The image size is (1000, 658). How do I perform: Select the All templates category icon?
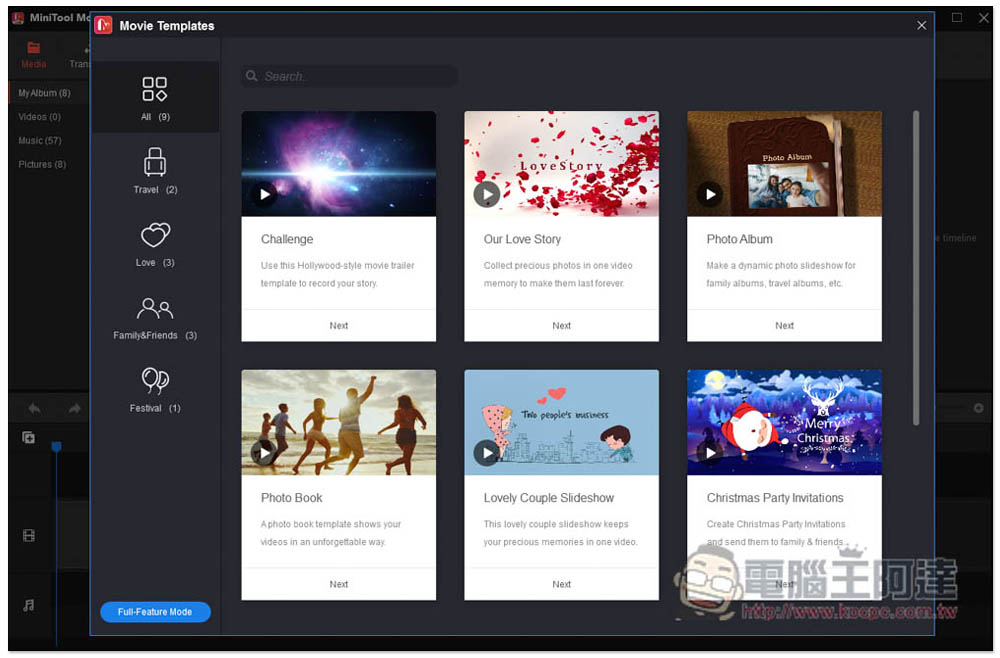pyautogui.click(x=155, y=89)
